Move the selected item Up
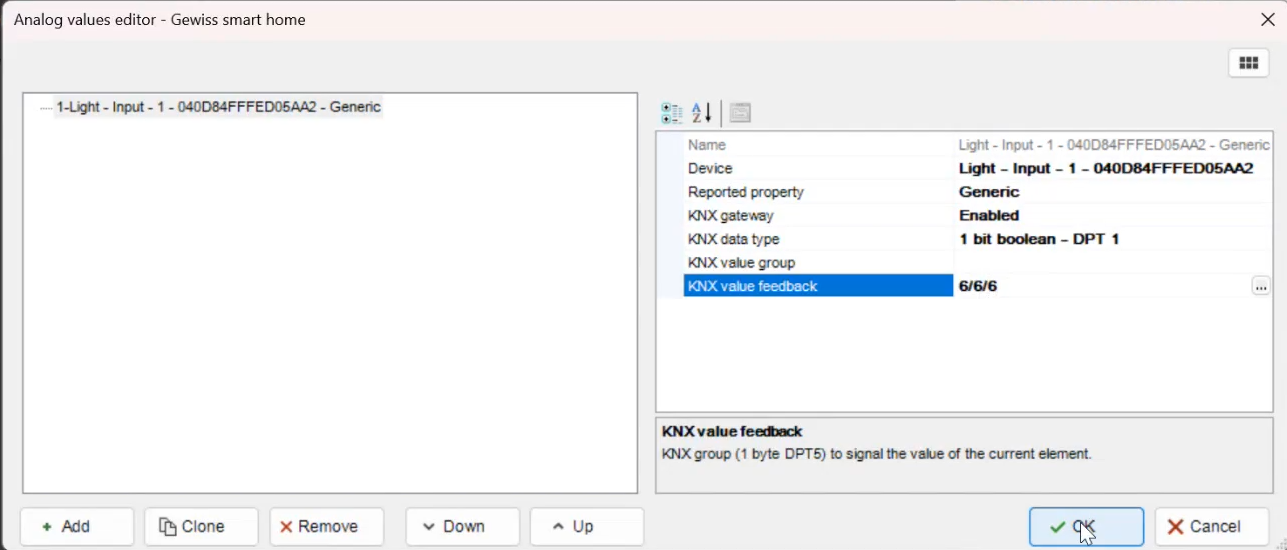The width and height of the screenshot is (1287, 550). (x=587, y=527)
